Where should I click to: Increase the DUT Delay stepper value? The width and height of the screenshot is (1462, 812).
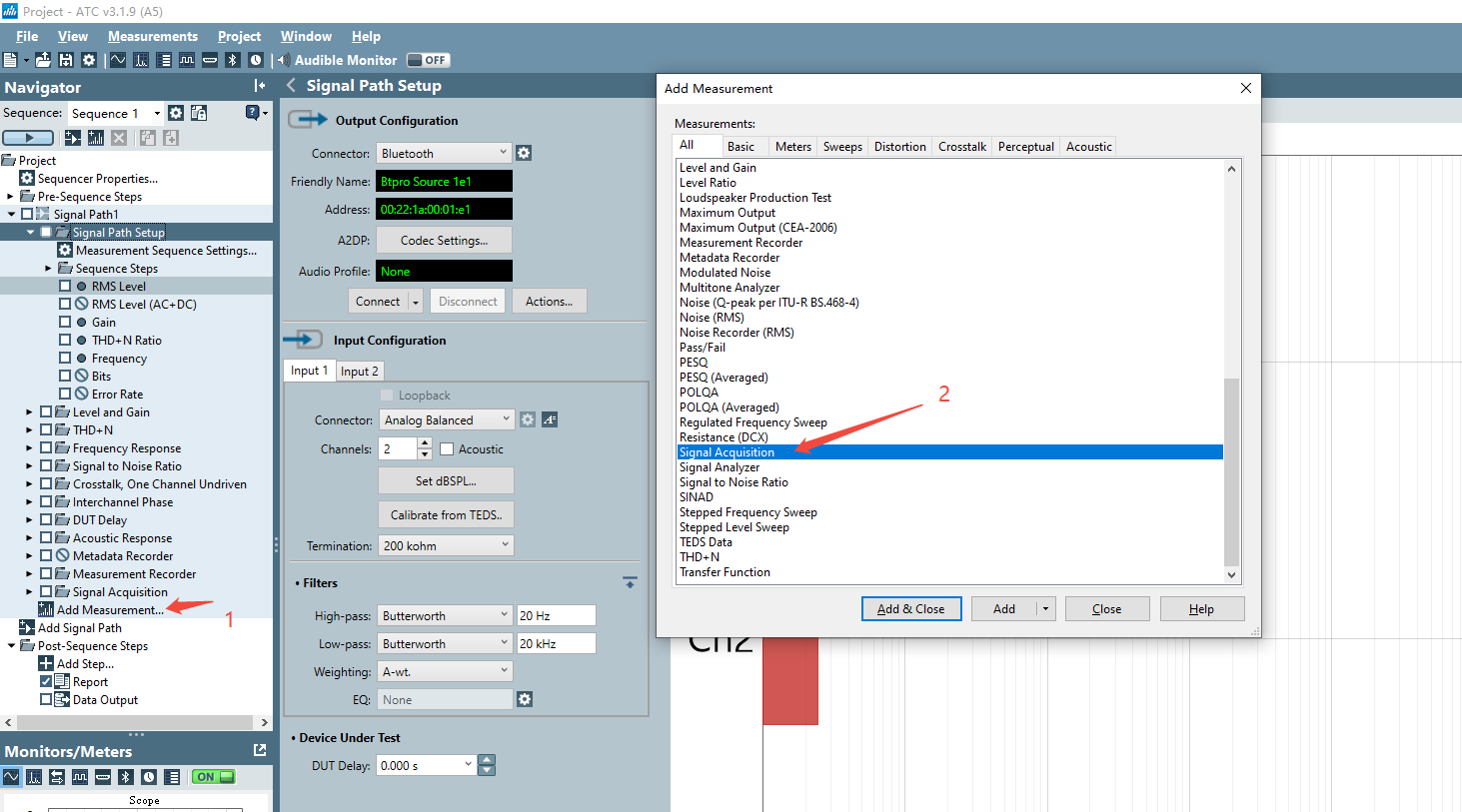click(x=487, y=759)
